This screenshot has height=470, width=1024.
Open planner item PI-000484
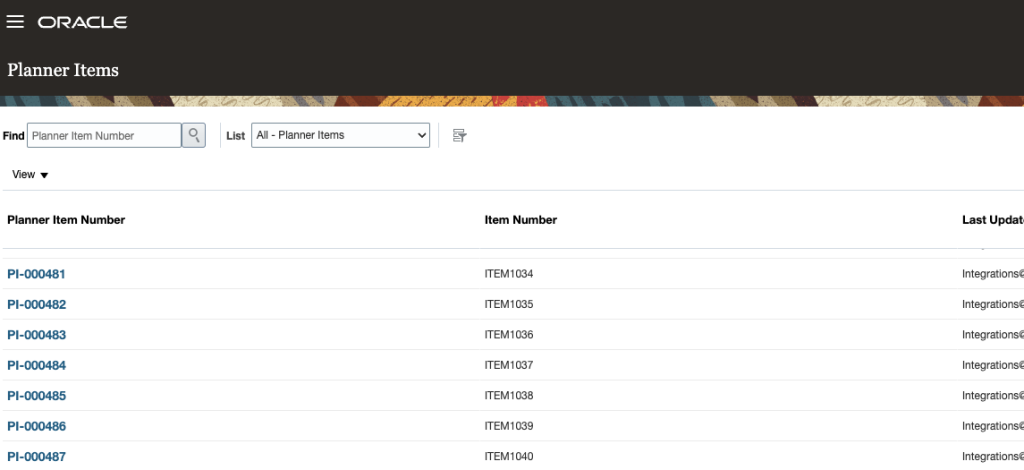[37, 366]
